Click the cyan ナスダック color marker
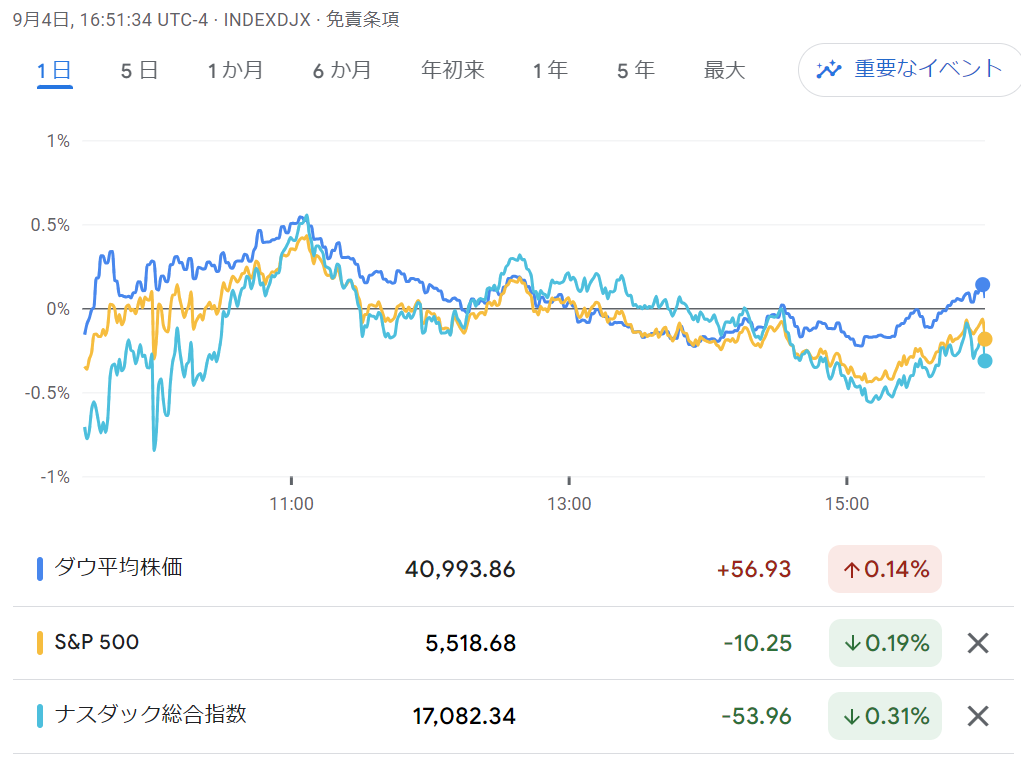Screen dimensions: 1021x768 tap(40, 715)
